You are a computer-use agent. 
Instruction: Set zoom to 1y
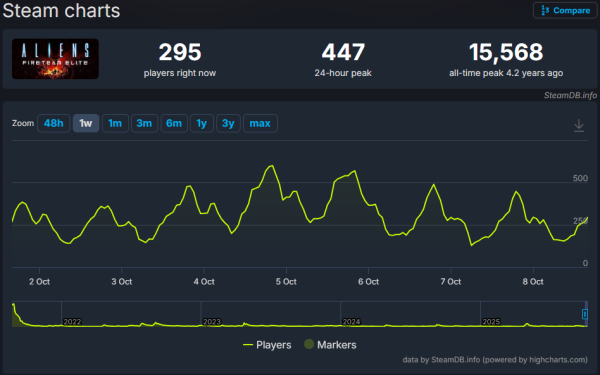tap(202, 123)
